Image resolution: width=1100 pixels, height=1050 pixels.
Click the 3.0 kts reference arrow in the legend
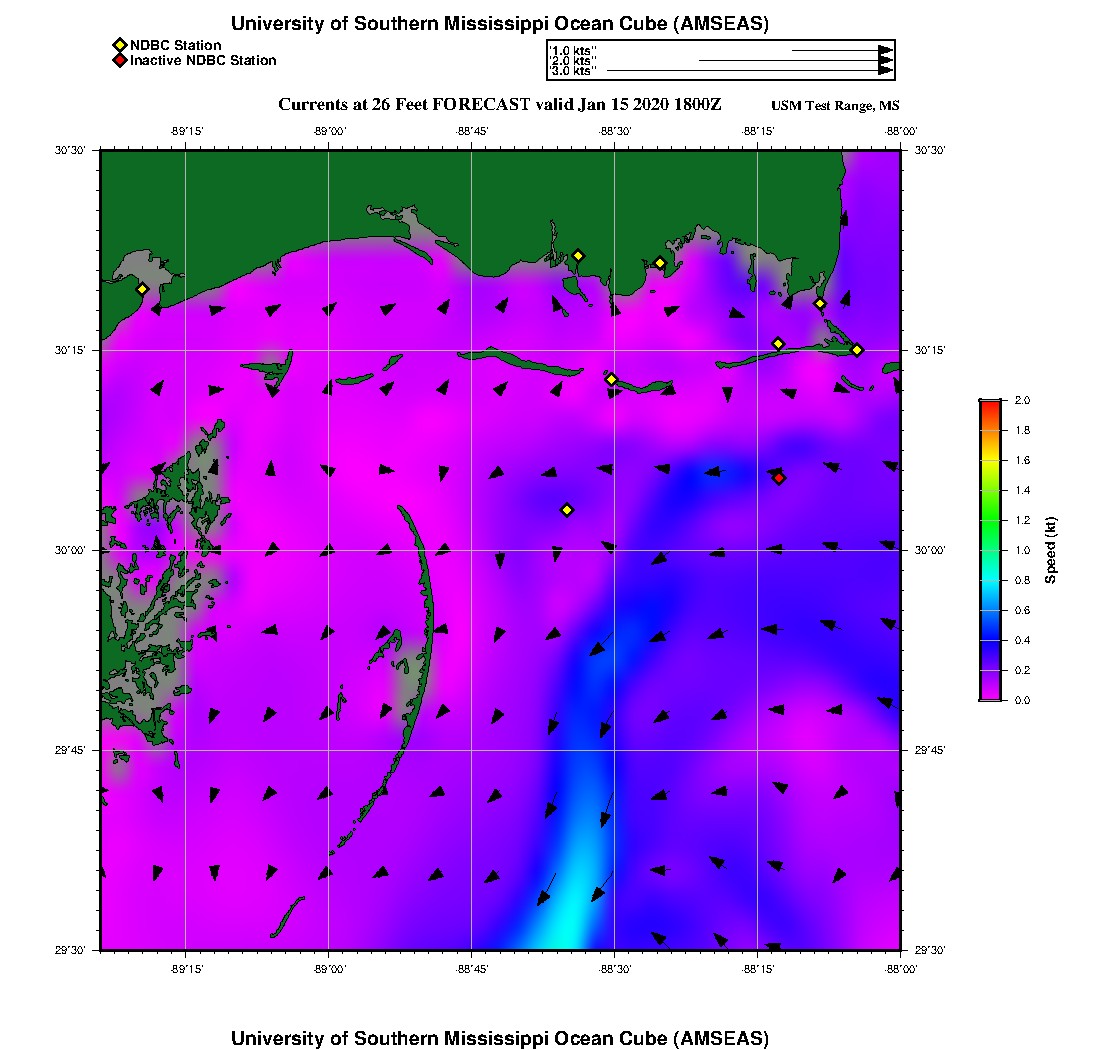click(x=750, y=70)
